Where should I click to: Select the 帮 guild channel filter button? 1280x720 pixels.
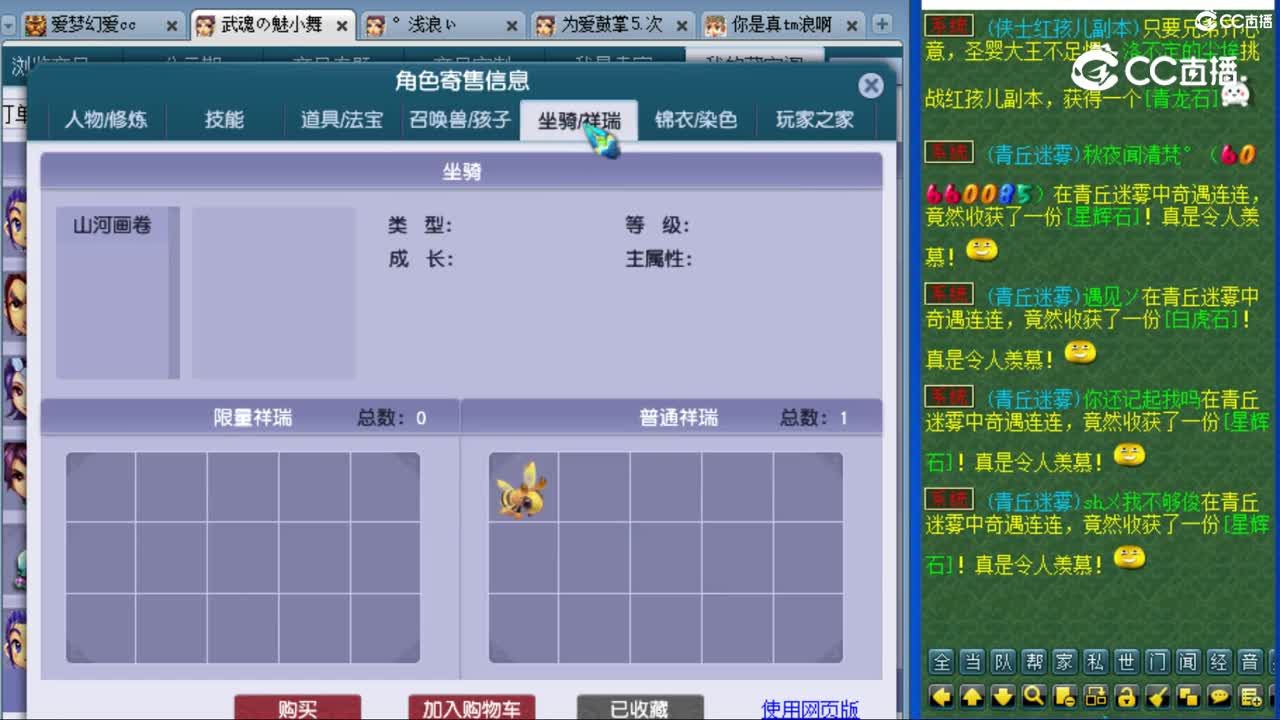pos(1034,662)
